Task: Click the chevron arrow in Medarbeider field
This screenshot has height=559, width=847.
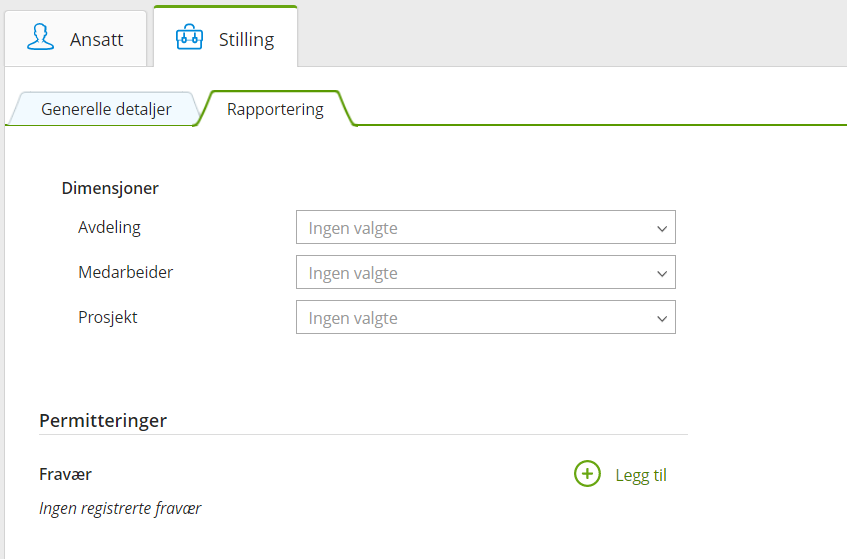Action: click(661, 273)
